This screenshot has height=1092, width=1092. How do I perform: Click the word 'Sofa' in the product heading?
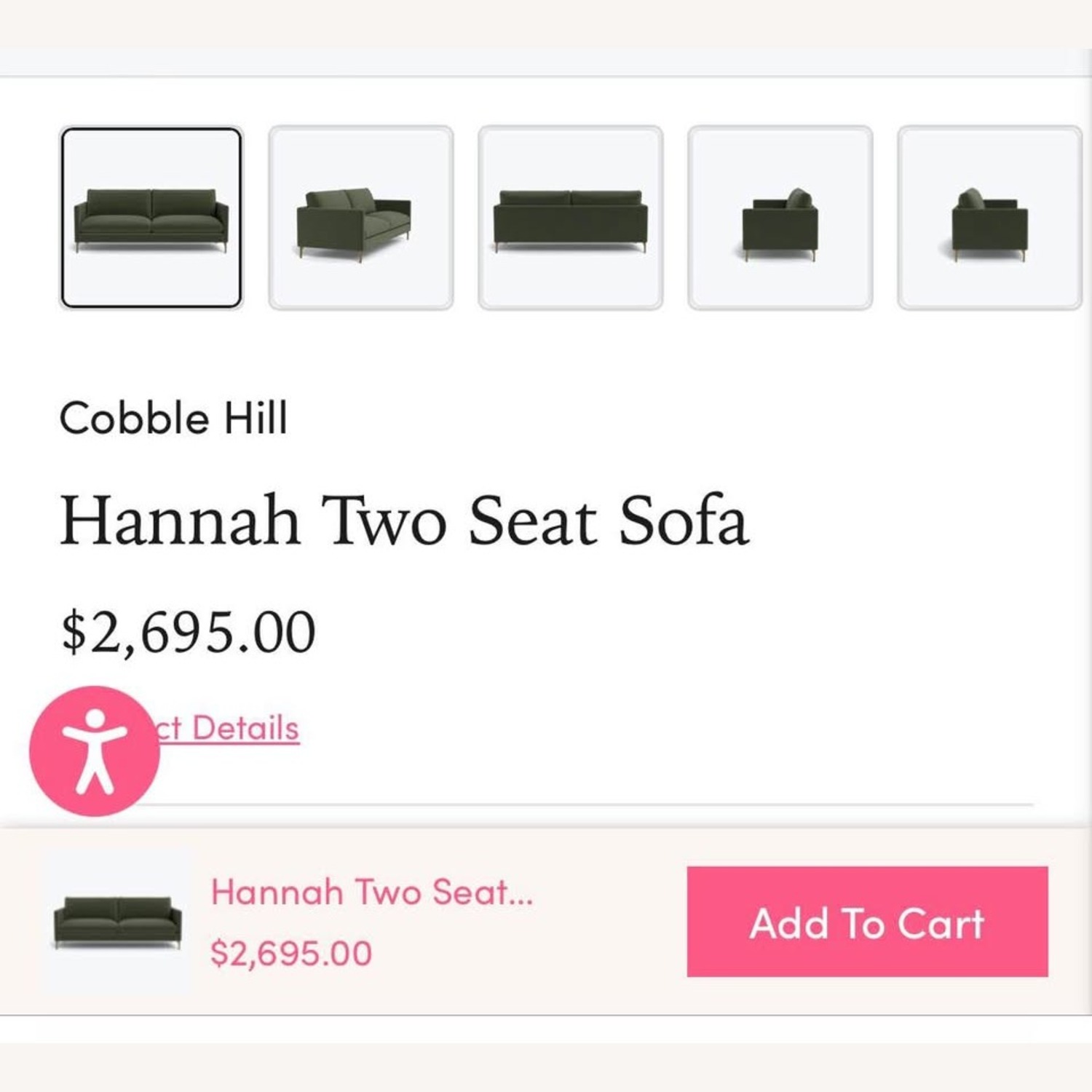coord(683,521)
